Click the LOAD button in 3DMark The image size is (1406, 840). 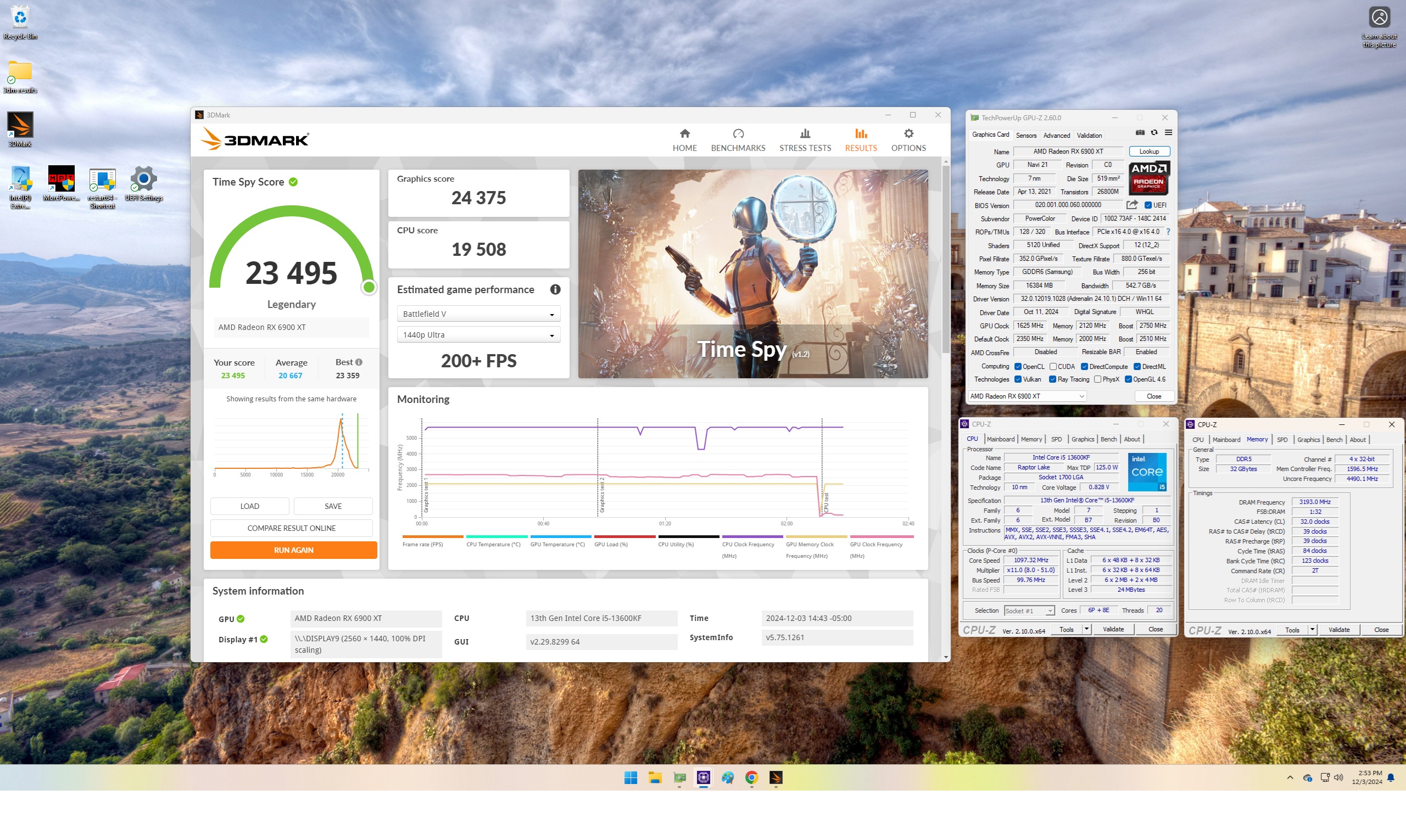pos(250,506)
